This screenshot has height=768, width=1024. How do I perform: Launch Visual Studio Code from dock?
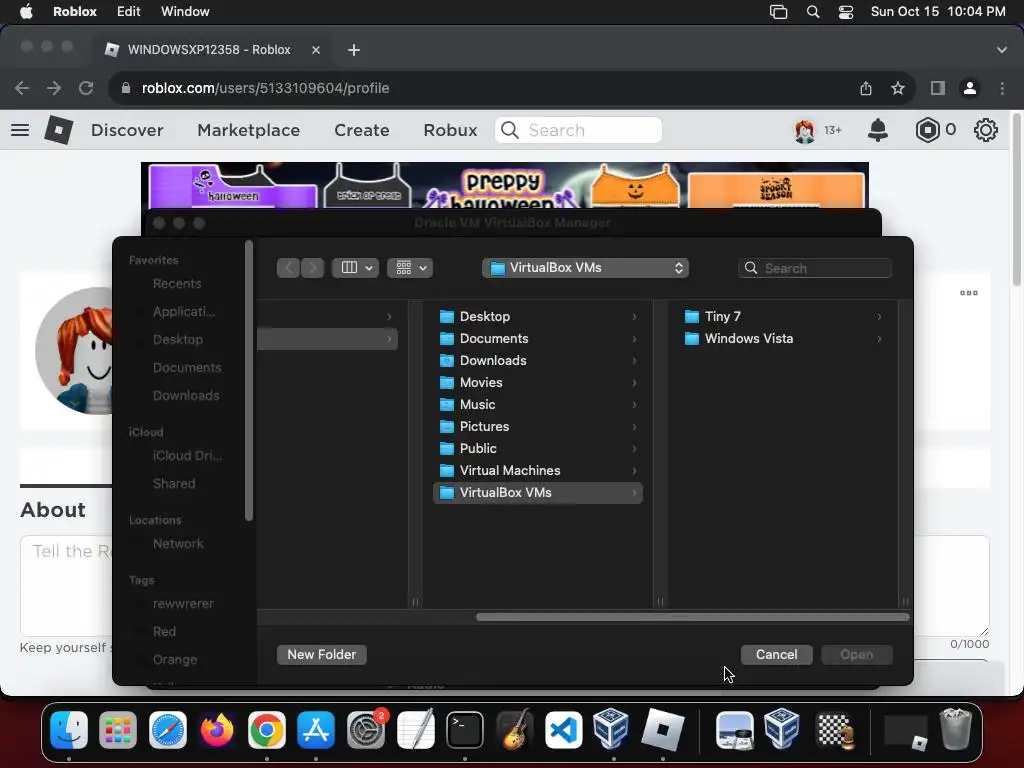[564, 729]
